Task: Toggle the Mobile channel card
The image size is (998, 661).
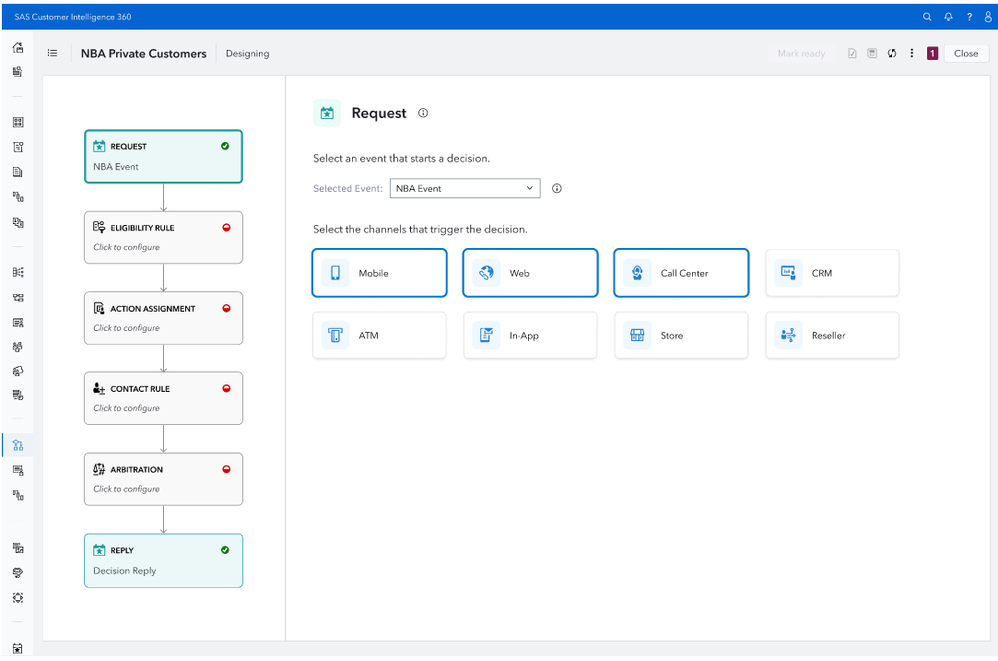Action: (x=379, y=273)
